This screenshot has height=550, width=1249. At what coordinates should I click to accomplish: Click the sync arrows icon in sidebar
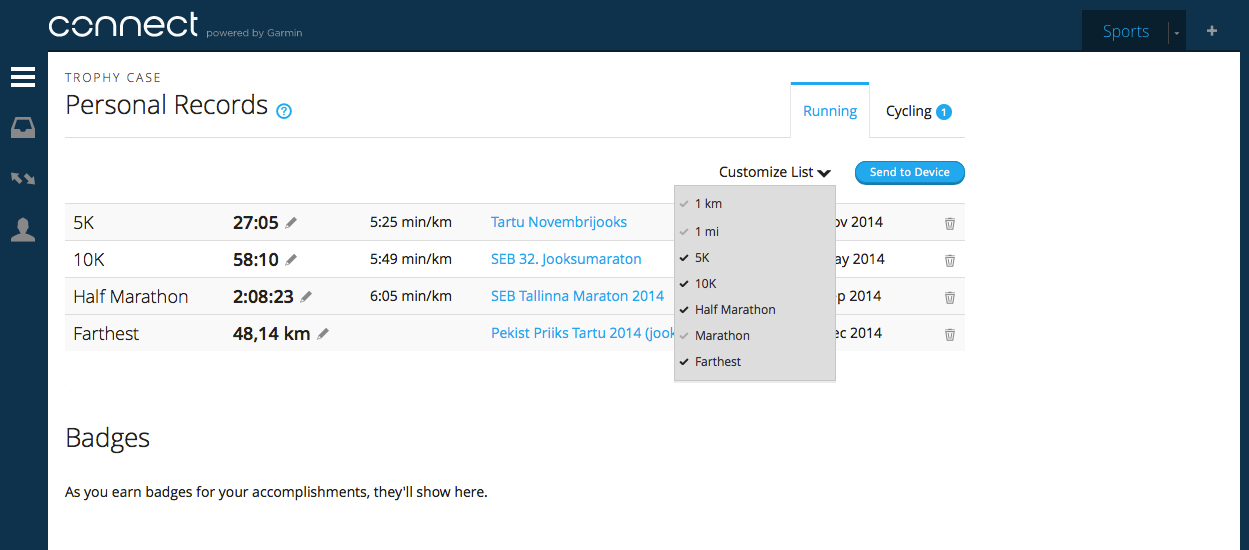point(23,179)
